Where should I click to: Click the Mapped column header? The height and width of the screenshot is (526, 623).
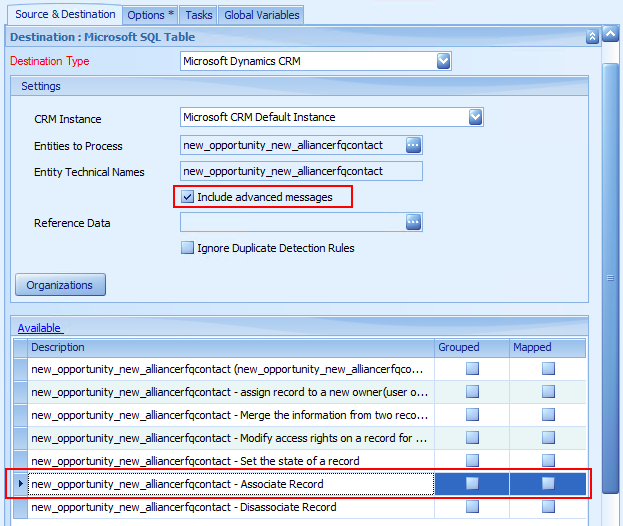[x=548, y=347]
